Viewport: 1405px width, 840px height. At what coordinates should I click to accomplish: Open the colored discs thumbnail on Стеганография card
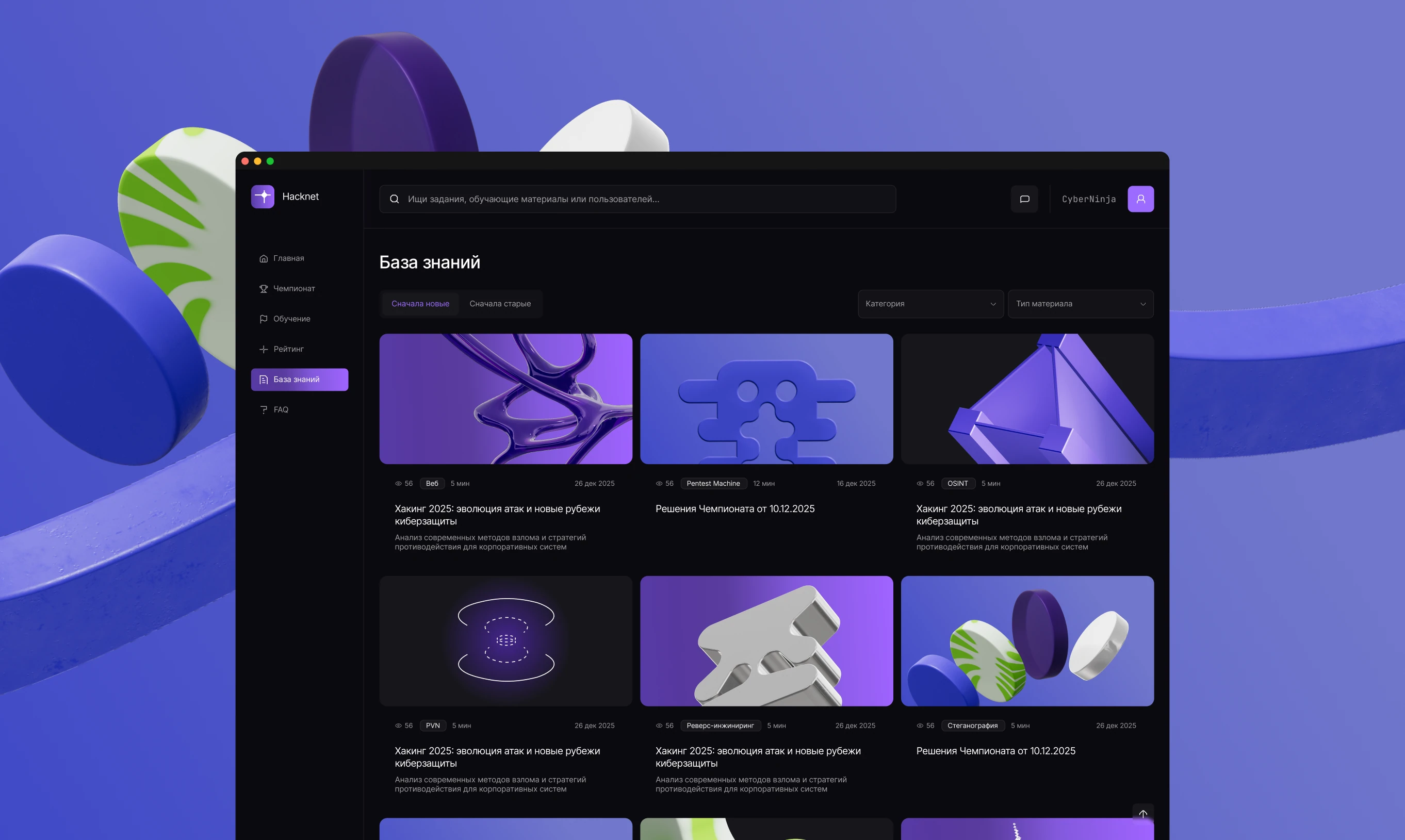pyautogui.click(x=1027, y=641)
